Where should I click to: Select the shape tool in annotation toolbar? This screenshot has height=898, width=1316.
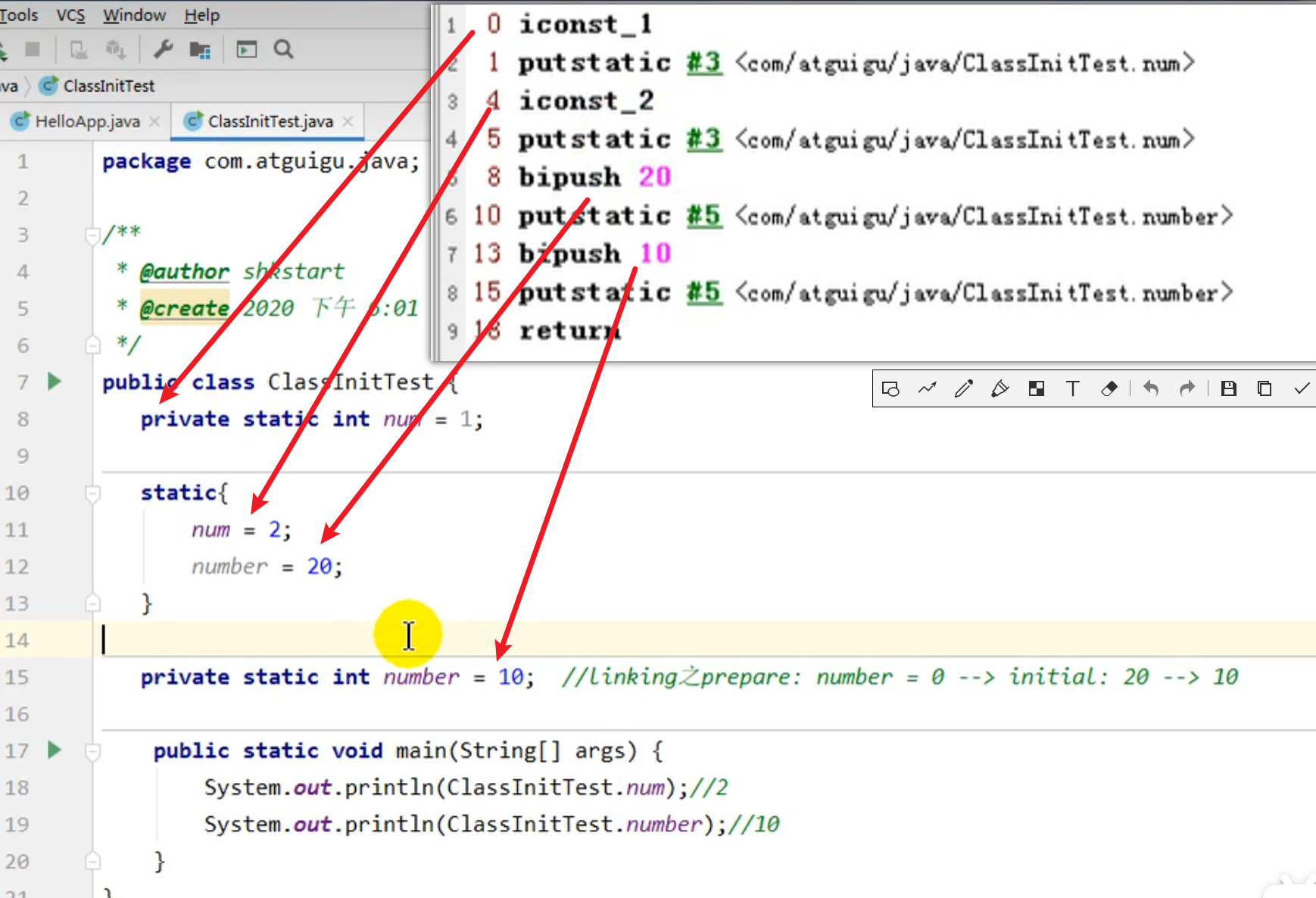pyautogui.click(x=890, y=389)
